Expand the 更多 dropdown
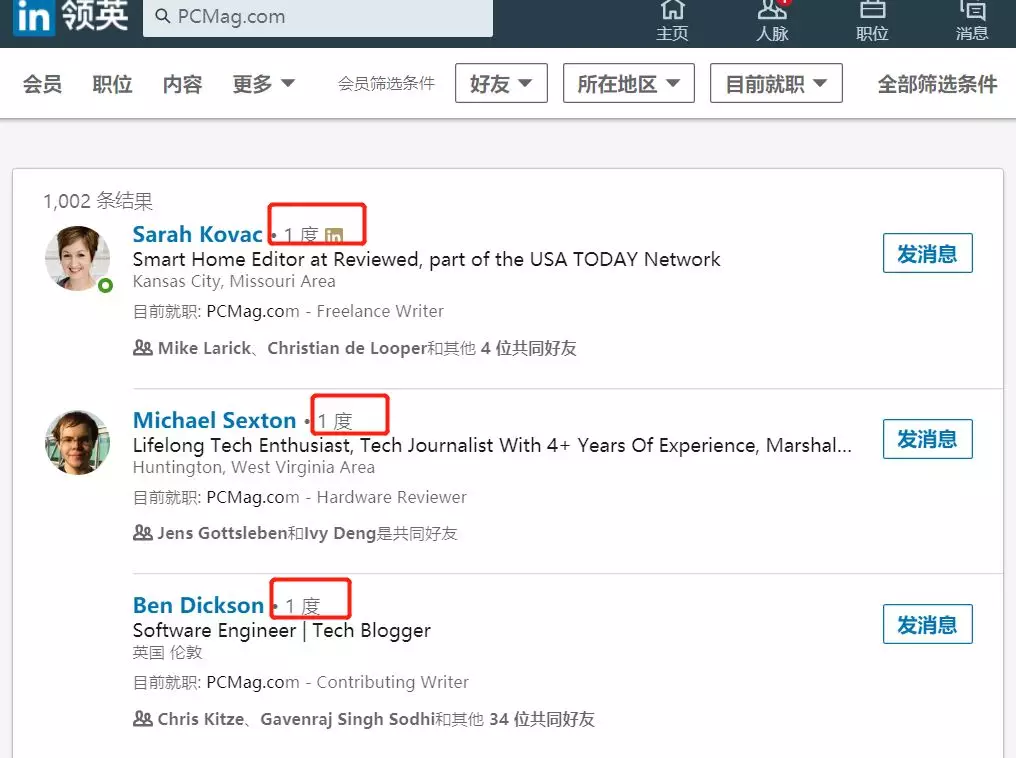This screenshot has height=758, width=1016. pyautogui.click(x=264, y=84)
